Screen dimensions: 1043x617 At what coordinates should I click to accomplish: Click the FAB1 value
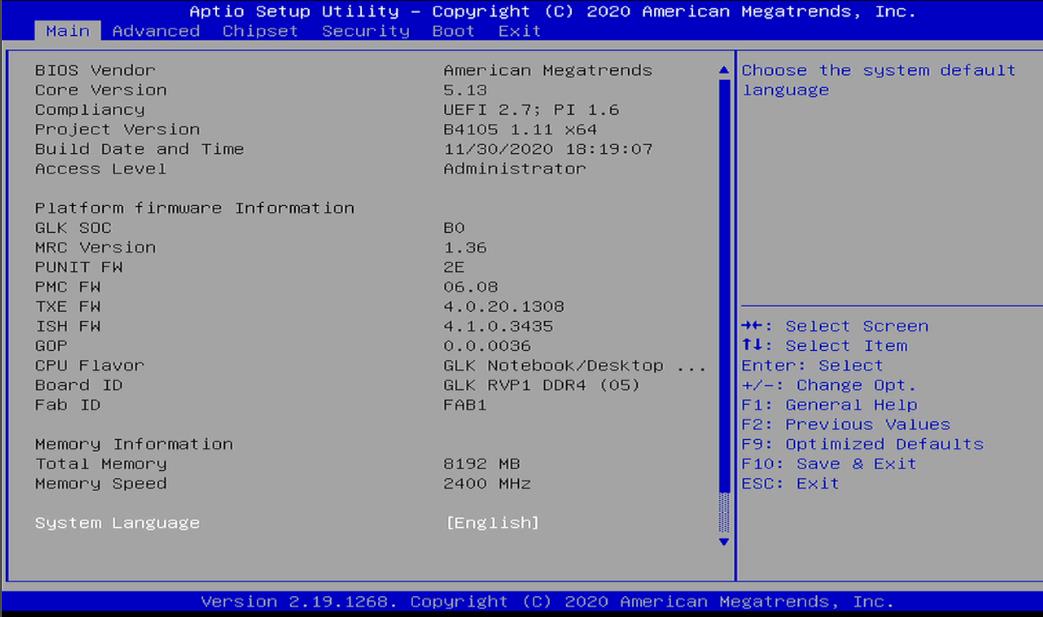pyautogui.click(x=465, y=404)
